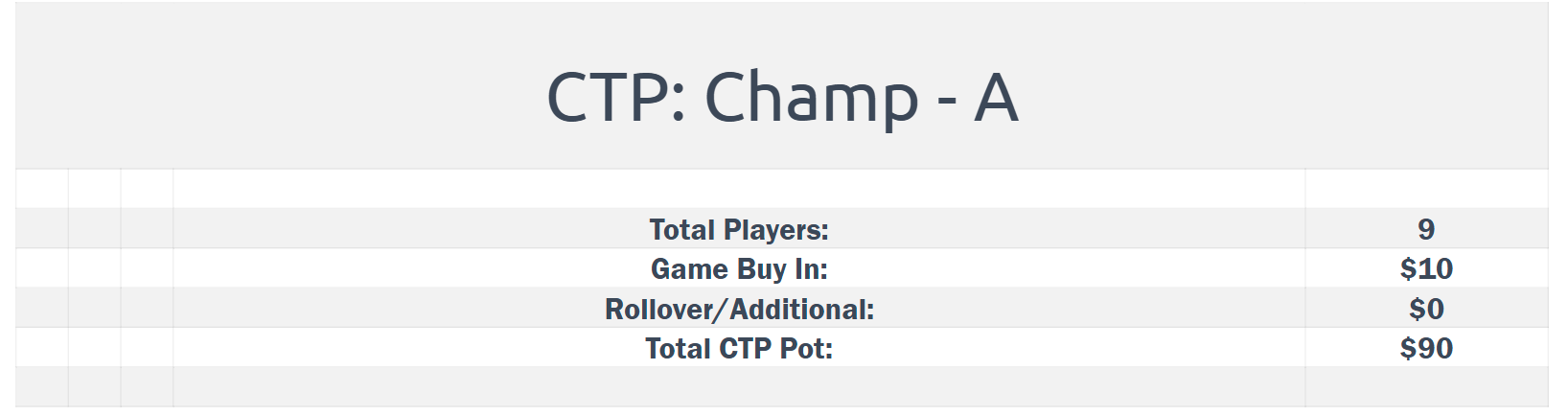The height and width of the screenshot is (416, 1568).
Task: Click the "CTP: Champ - A" title cell
Action: click(781, 96)
